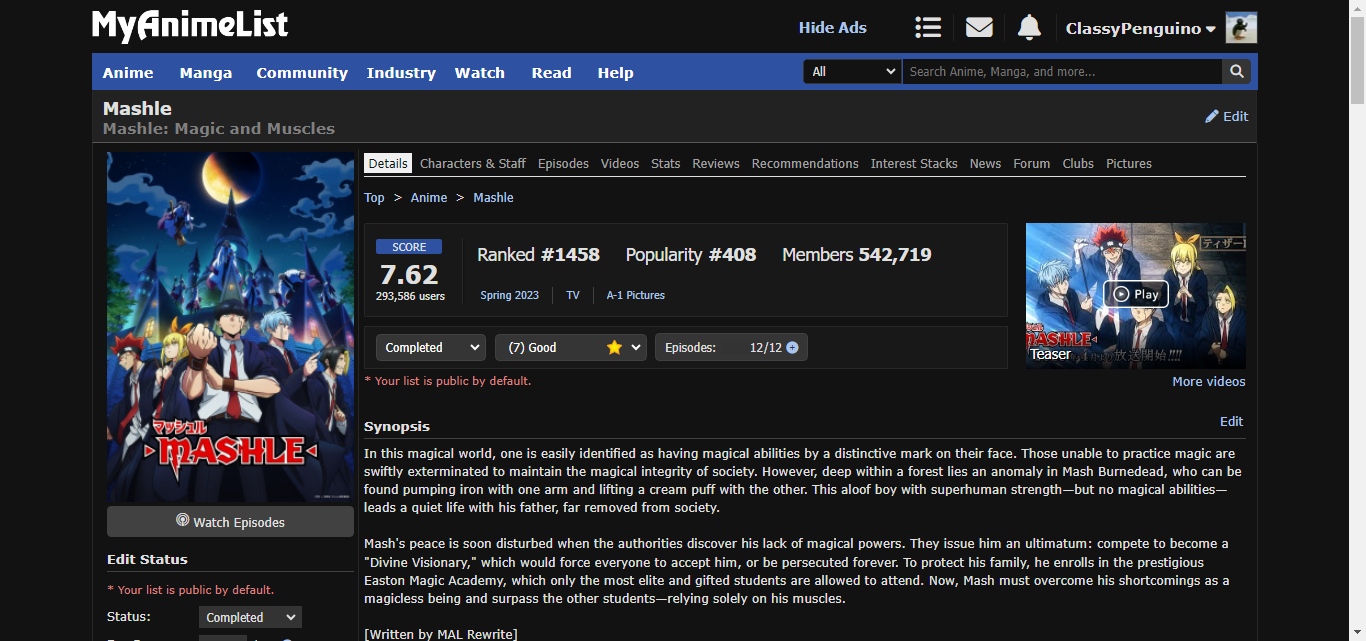Open the Anime breadcrumb link
The height and width of the screenshot is (641, 1366).
429,198
